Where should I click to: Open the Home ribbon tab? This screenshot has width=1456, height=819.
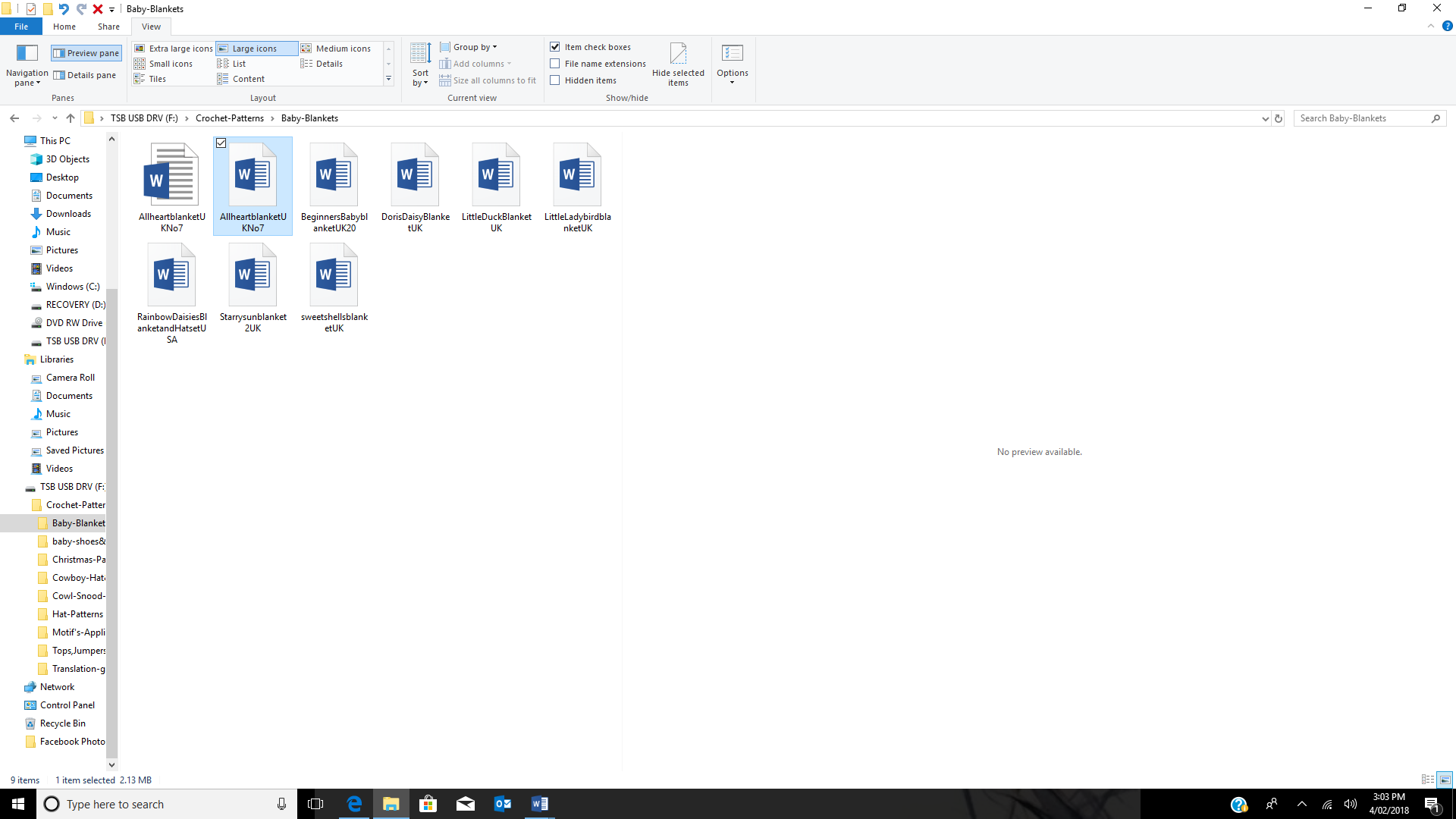click(x=64, y=27)
